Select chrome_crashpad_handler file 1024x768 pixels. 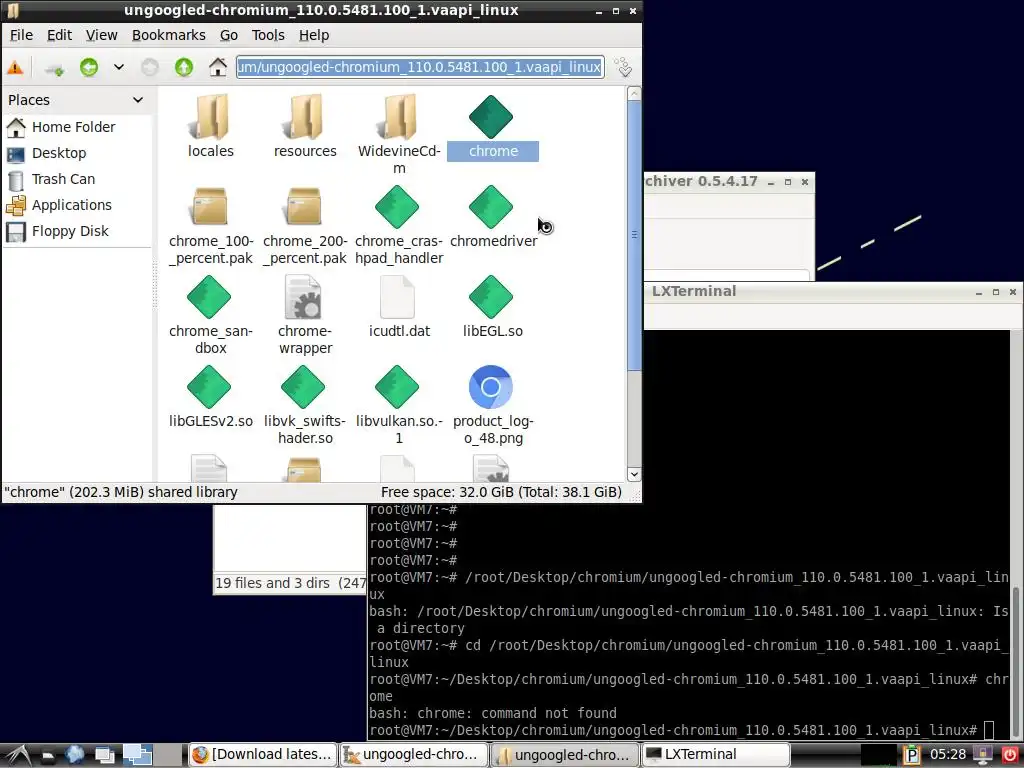click(x=399, y=225)
